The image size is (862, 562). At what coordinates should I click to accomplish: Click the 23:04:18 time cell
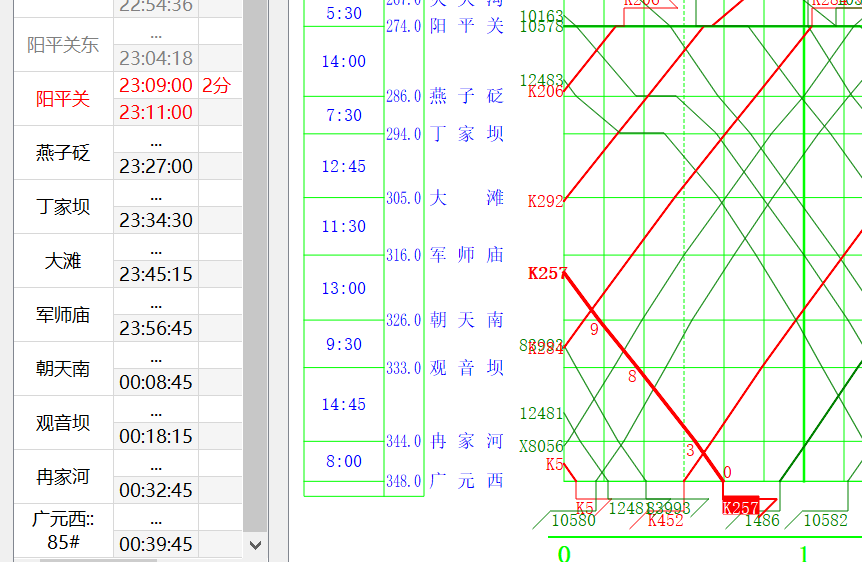click(156, 58)
